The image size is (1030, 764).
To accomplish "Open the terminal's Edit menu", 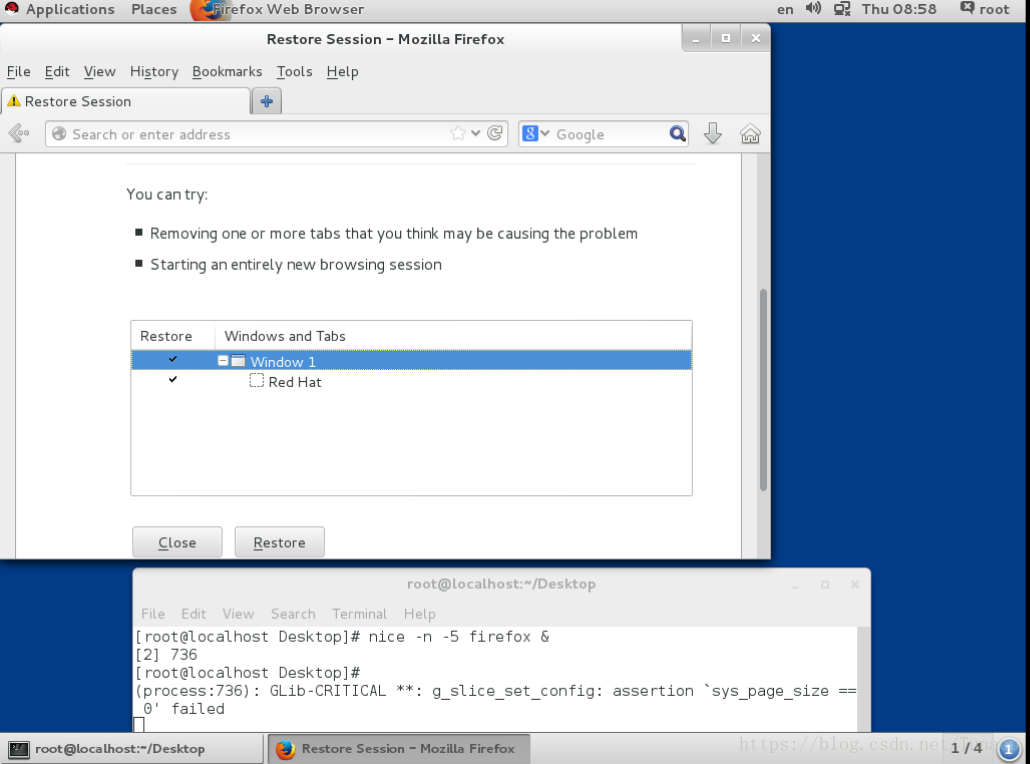I will [x=193, y=614].
